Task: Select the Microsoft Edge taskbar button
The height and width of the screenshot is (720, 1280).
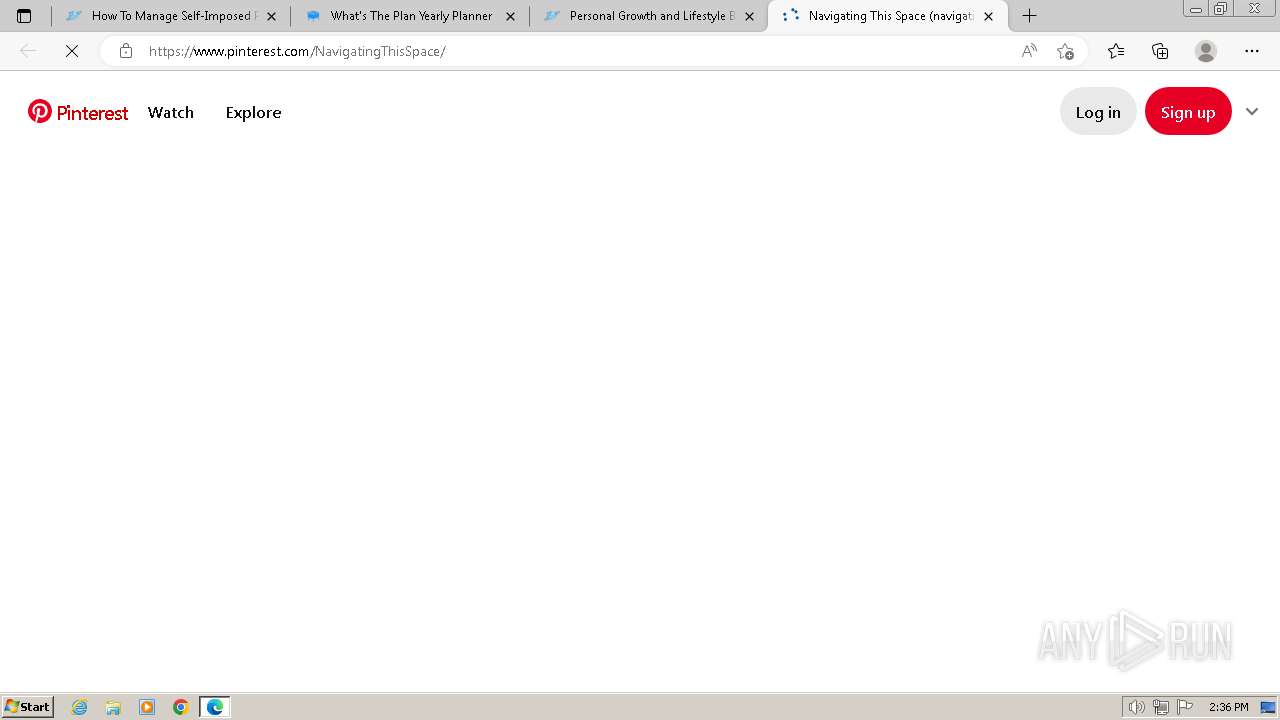Action: tap(215, 707)
